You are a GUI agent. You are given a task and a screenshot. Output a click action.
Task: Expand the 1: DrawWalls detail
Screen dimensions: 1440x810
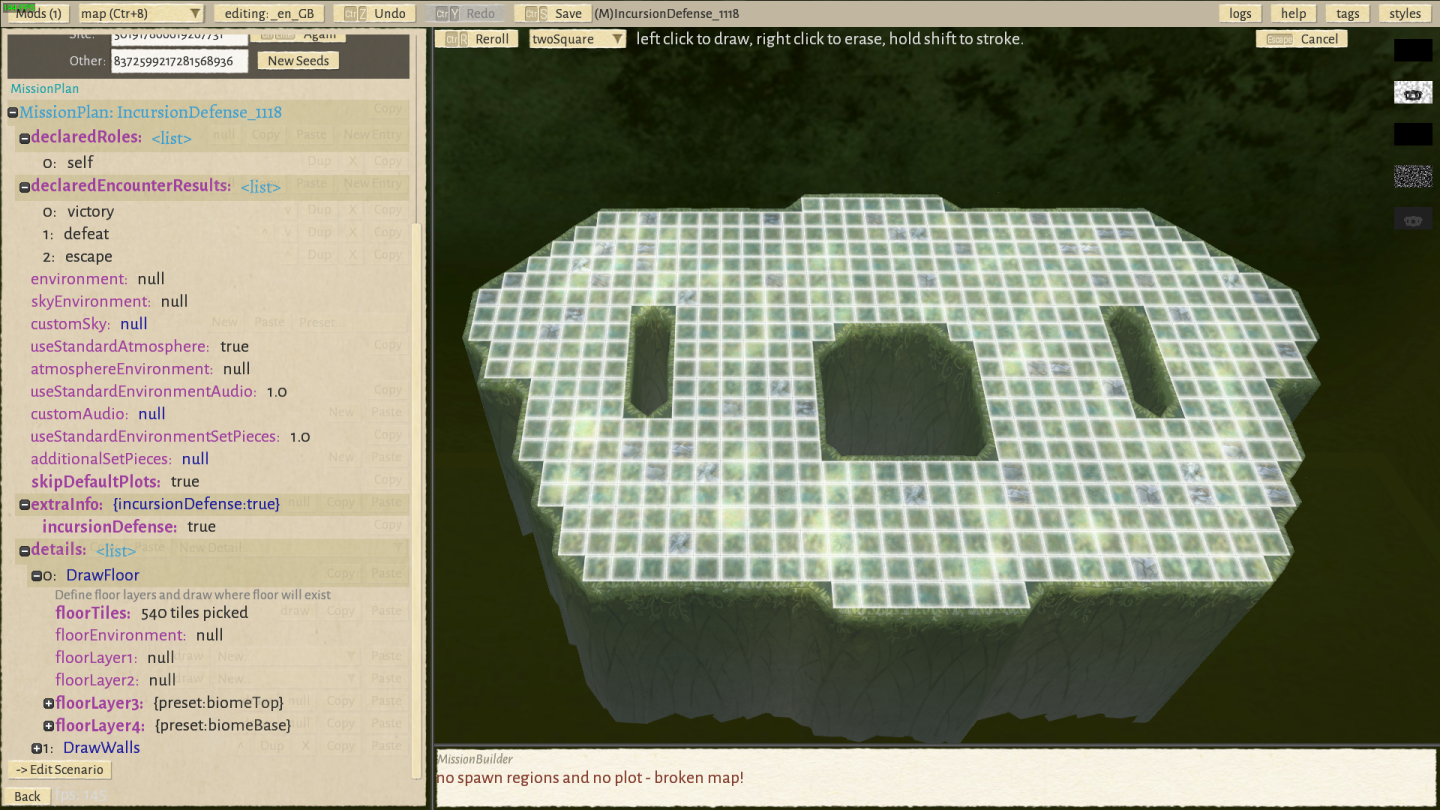[36, 749]
